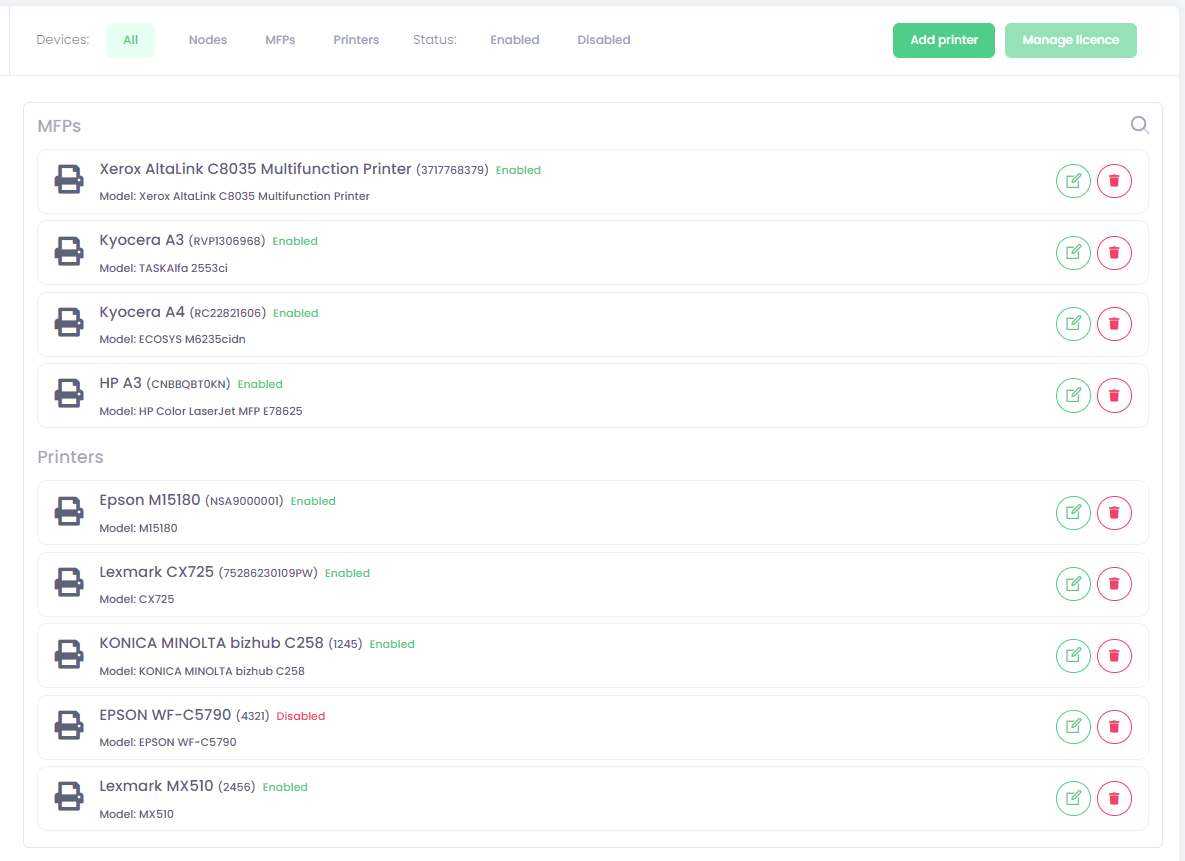Select the All devices filter
Screen dimensions: 1185x861
tap(131, 40)
